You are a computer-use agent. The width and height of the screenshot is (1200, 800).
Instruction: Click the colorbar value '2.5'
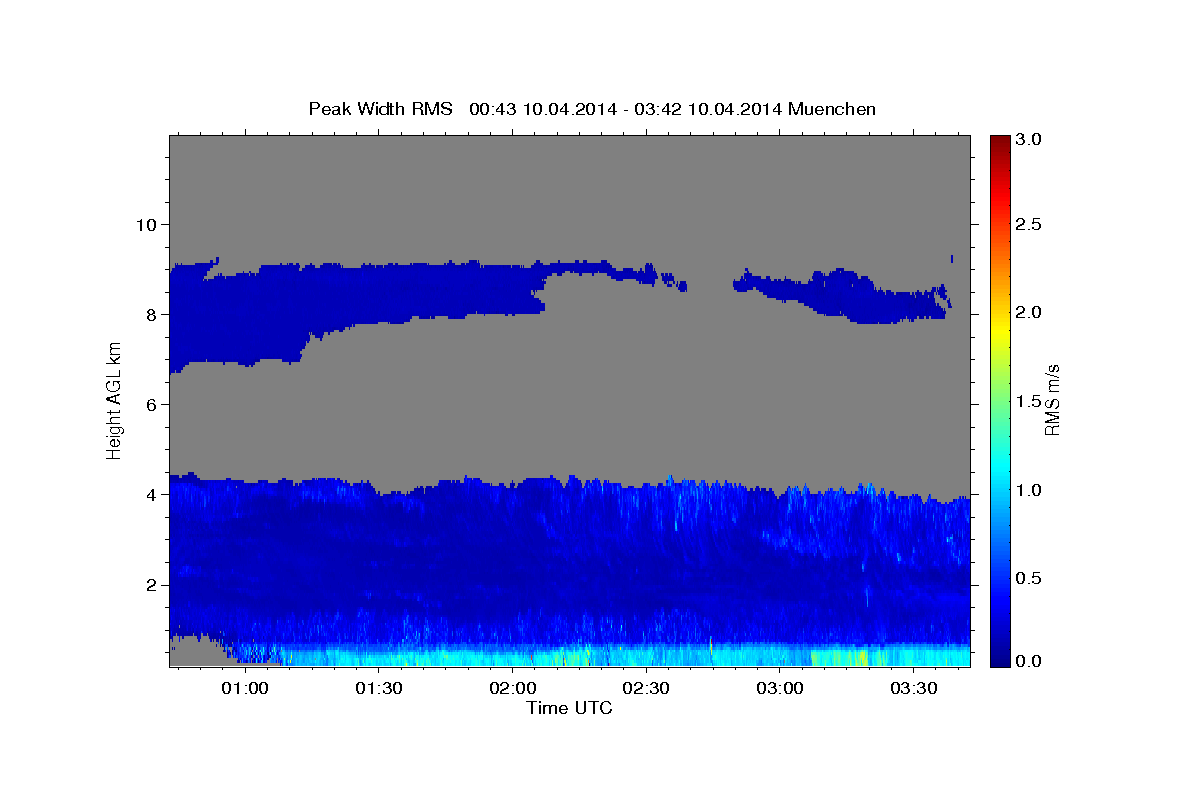[1029, 224]
